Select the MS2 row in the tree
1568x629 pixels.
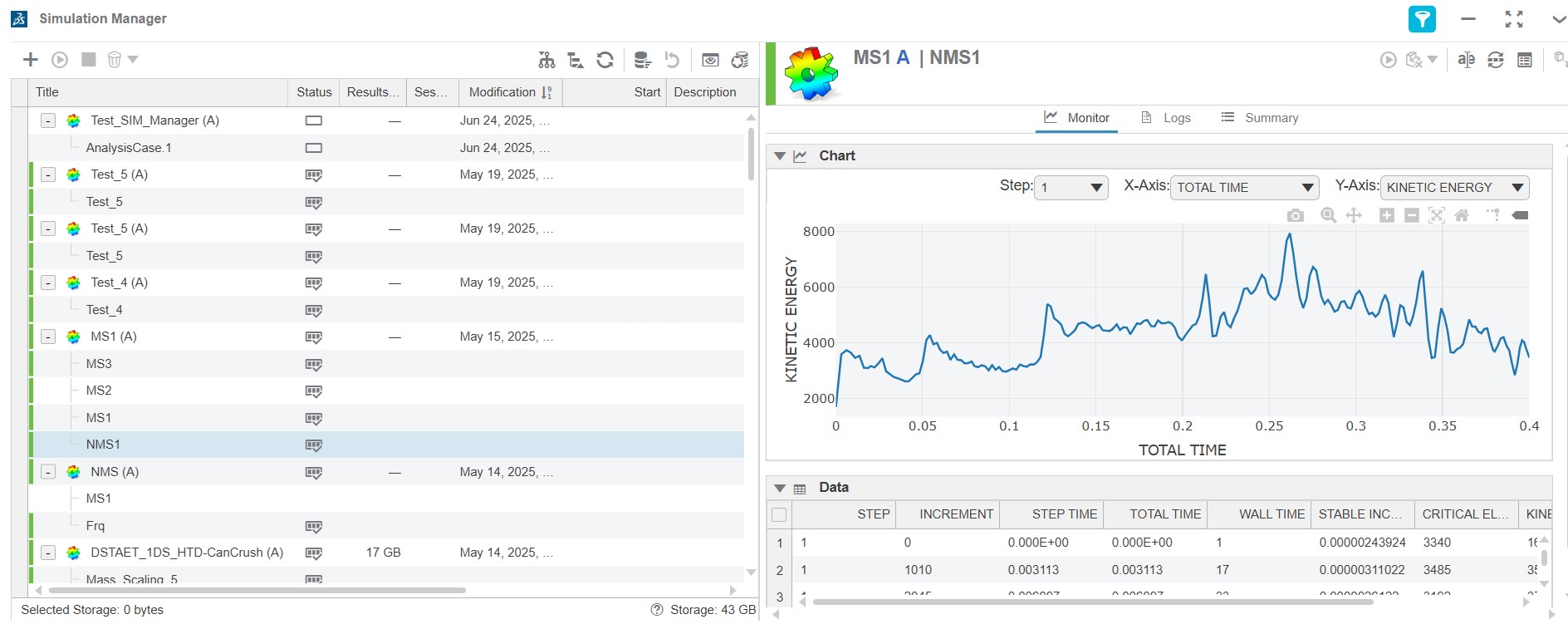(x=99, y=391)
